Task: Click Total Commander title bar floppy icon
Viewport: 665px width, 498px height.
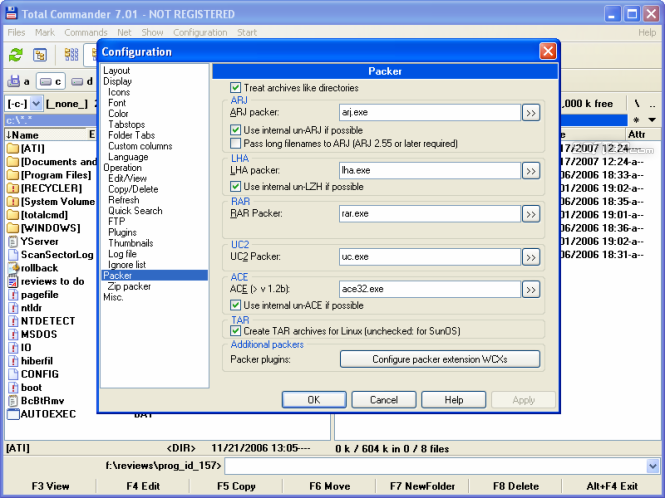Action: coord(11,13)
